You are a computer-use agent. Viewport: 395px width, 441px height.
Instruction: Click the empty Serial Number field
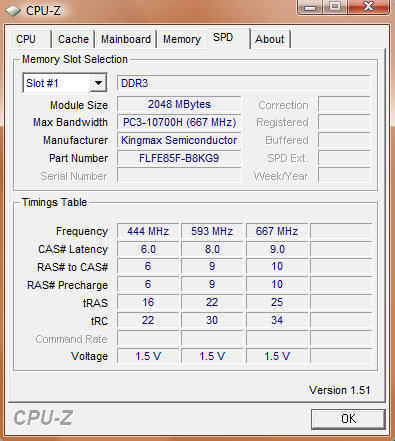tap(179, 175)
